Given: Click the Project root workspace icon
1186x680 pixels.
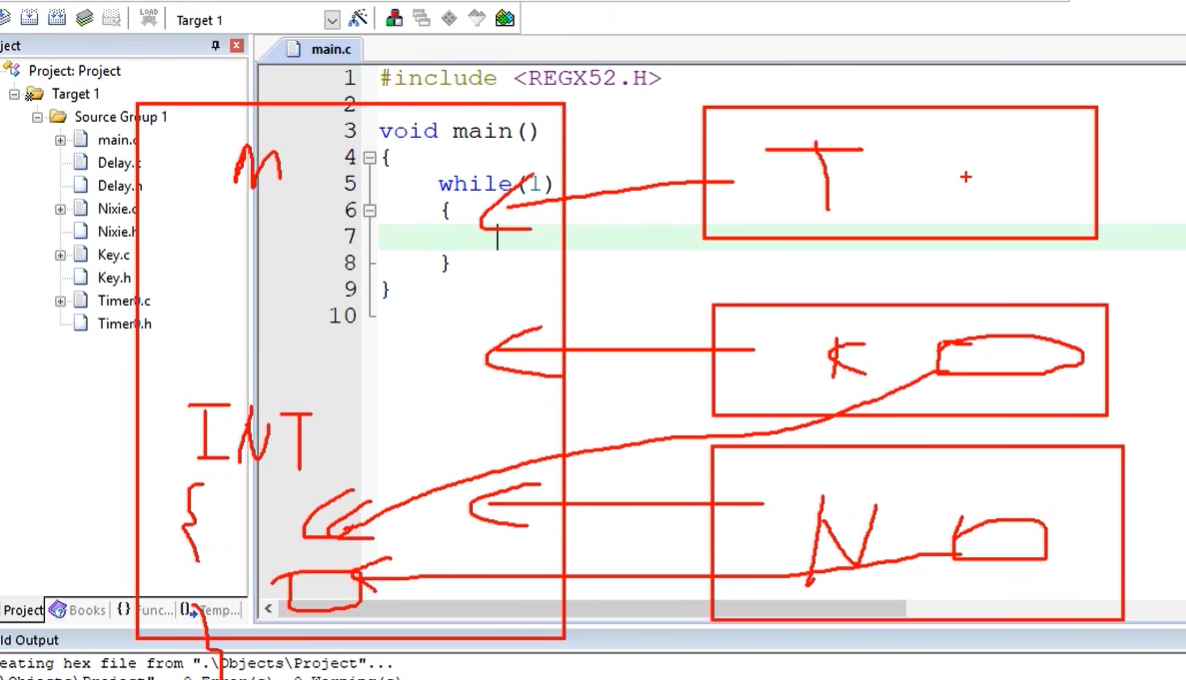Looking at the screenshot, I should (11, 70).
